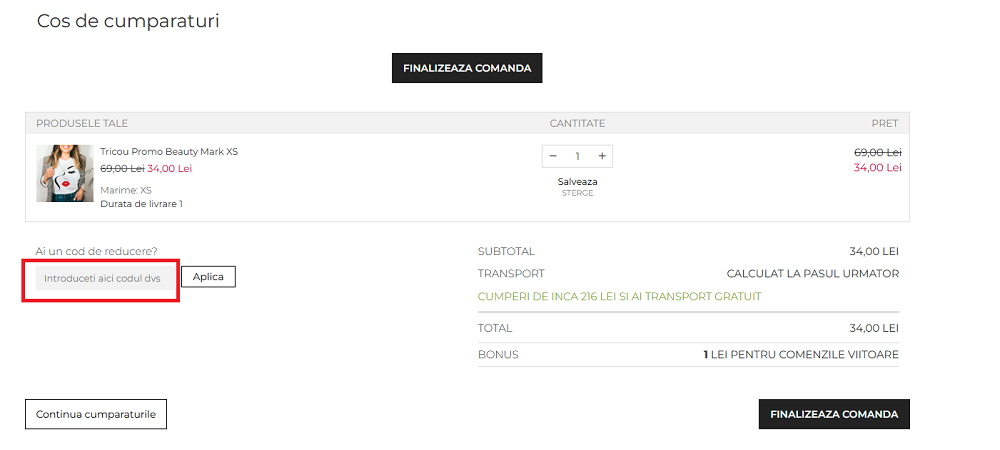Click the Cos de cumparaturi heading

coord(128,21)
